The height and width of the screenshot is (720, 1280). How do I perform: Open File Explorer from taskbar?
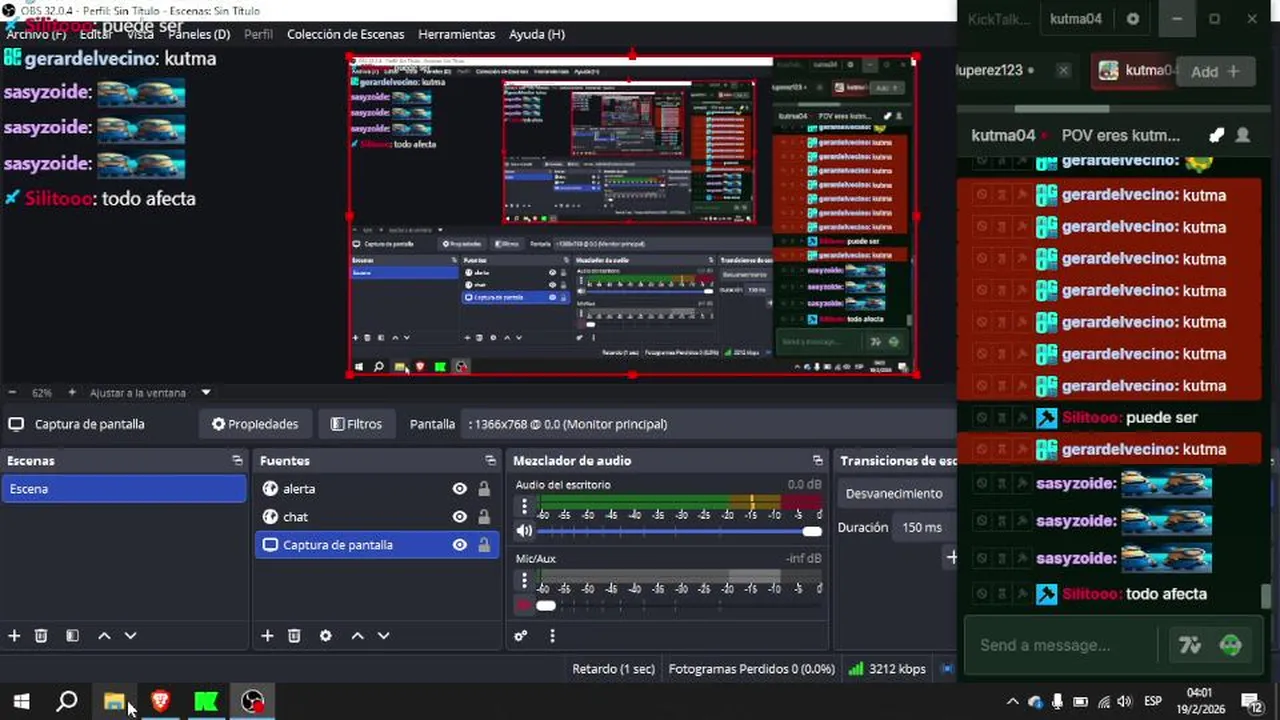114,701
